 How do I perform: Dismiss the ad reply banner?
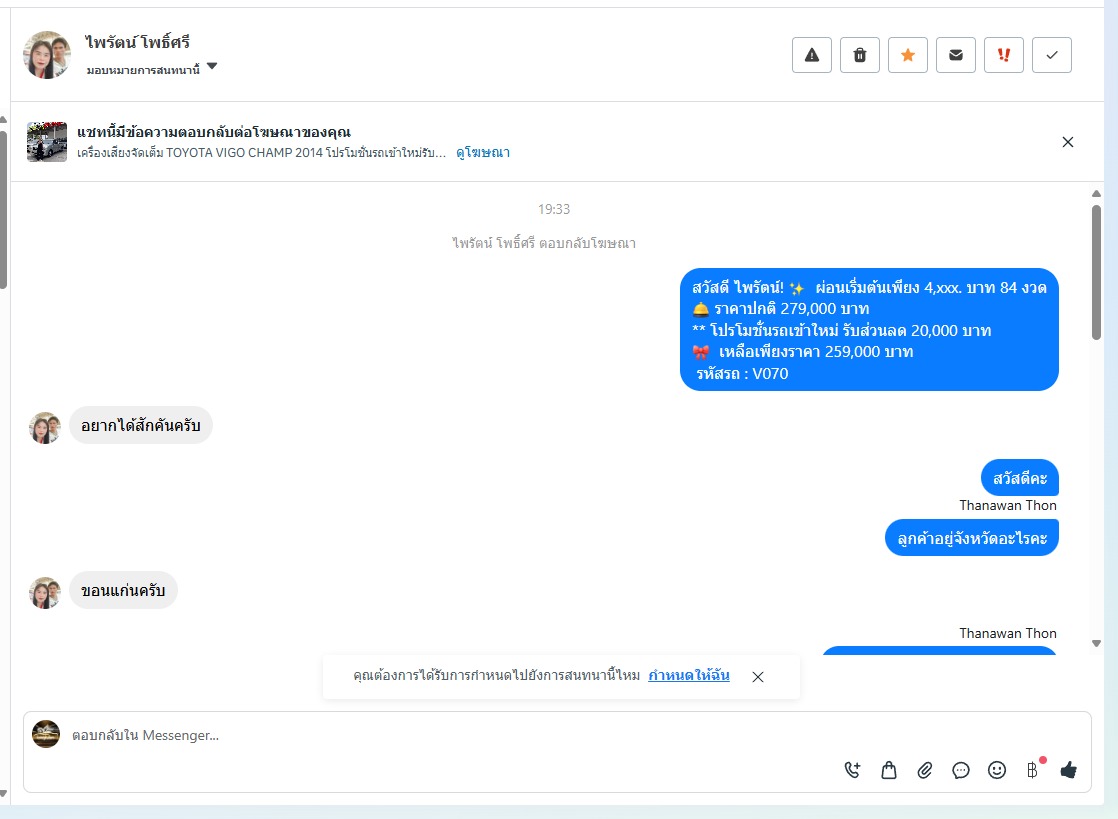(x=1067, y=142)
